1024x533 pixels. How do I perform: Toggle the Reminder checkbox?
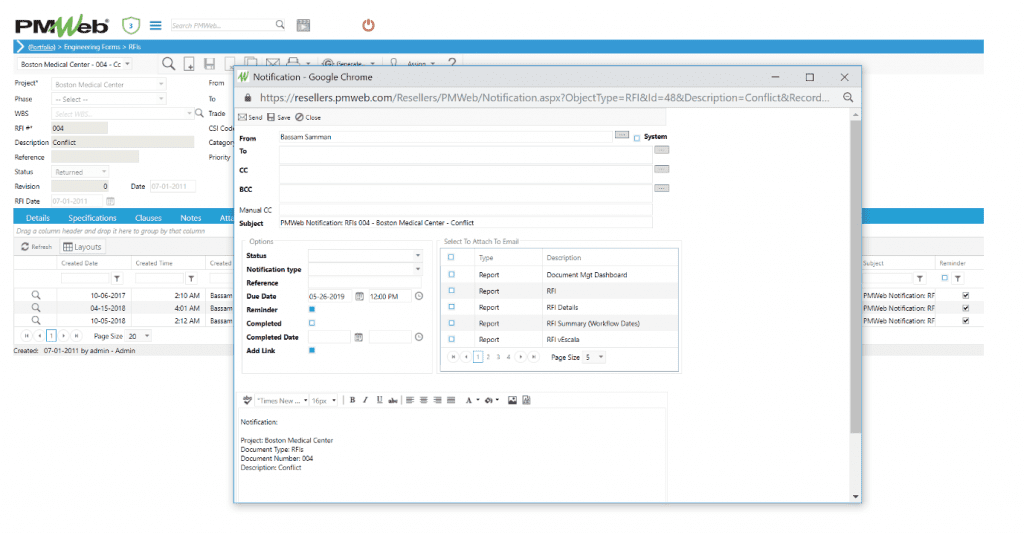tap(312, 310)
